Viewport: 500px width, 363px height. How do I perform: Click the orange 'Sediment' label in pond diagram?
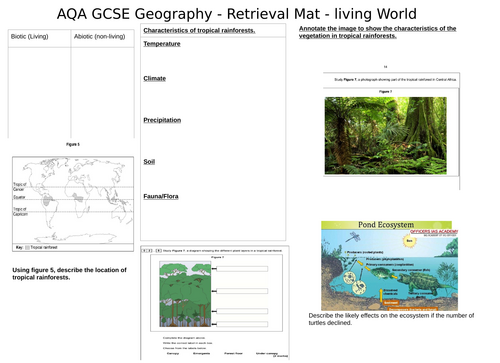coord(391,303)
